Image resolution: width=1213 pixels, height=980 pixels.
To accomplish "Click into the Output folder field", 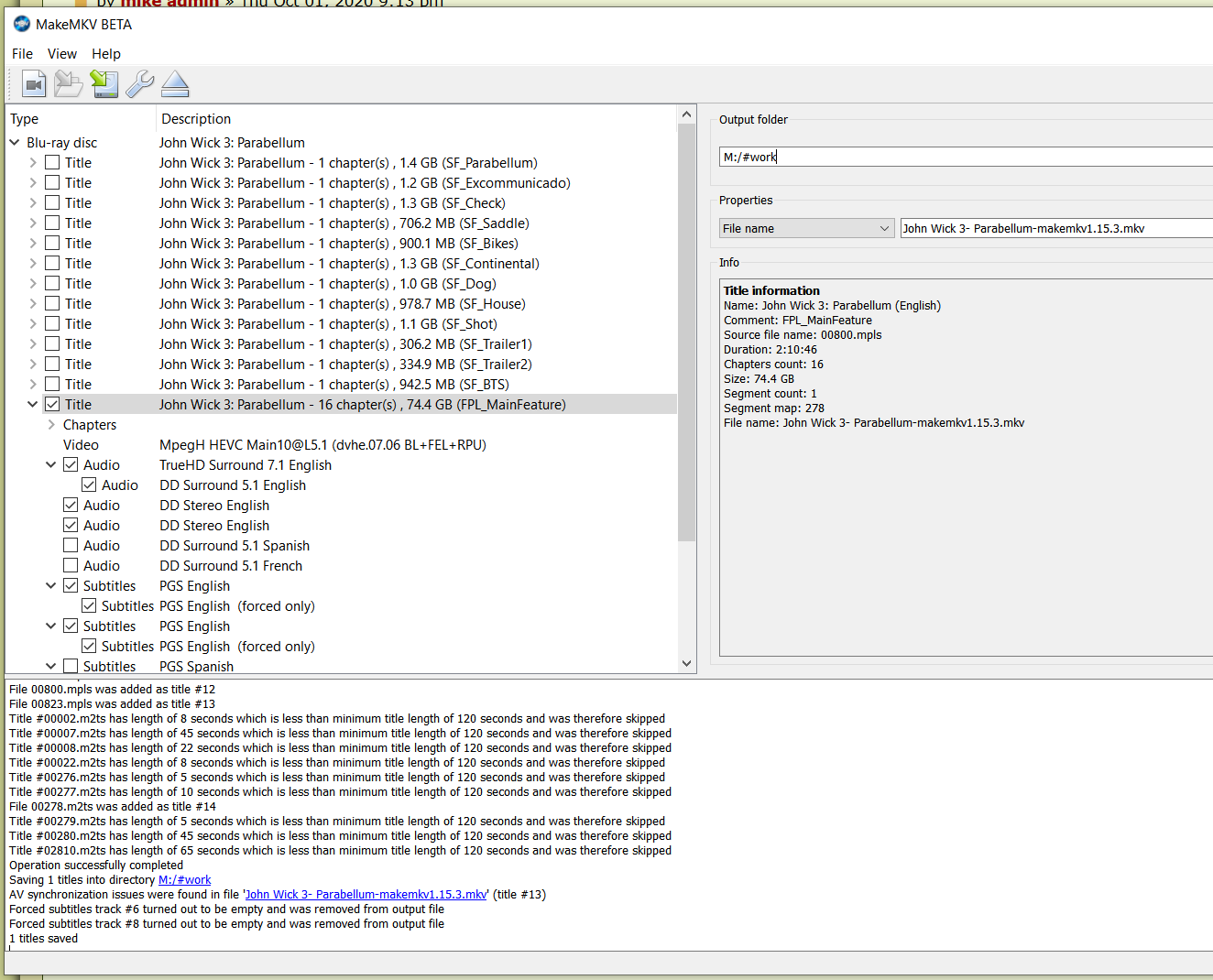I will click(966, 157).
